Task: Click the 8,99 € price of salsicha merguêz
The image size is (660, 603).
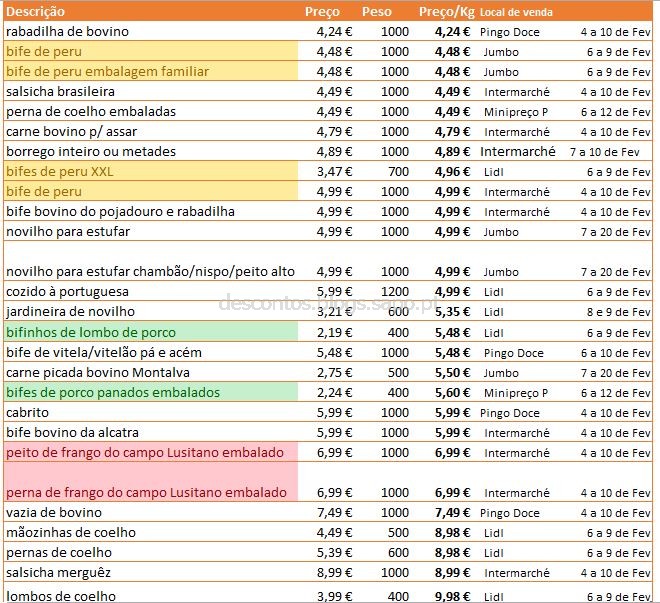Action: click(334, 573)
